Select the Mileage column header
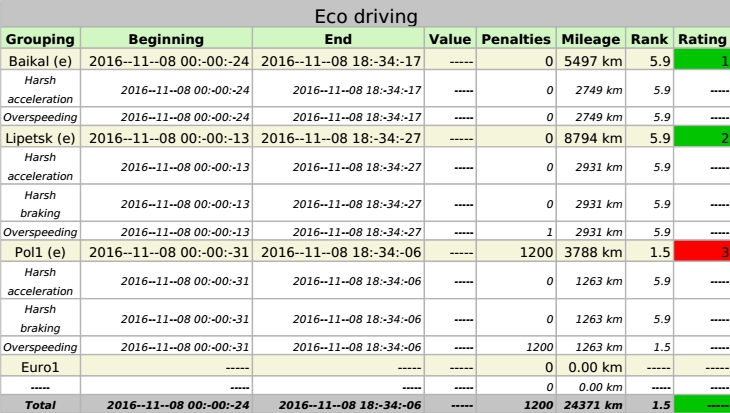This screenshot has width=730, height=413. 592,39
